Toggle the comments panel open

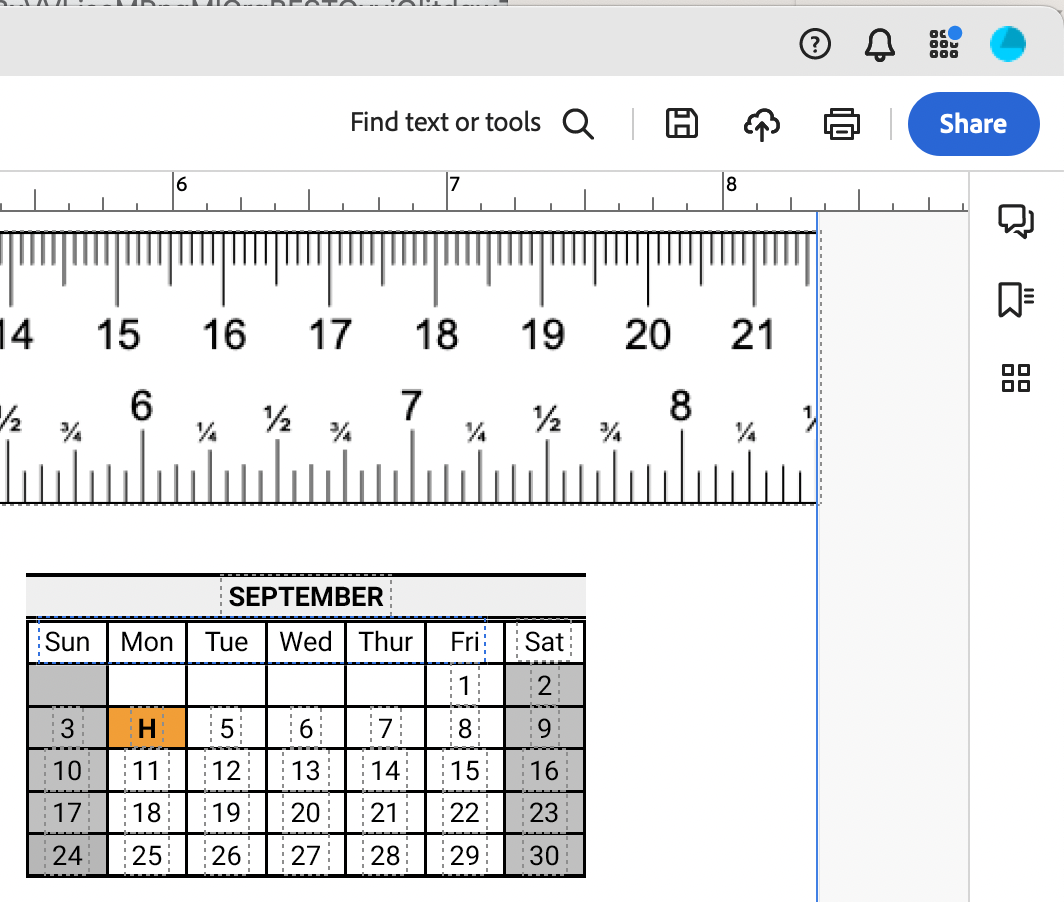click(x=1016, y=223)
